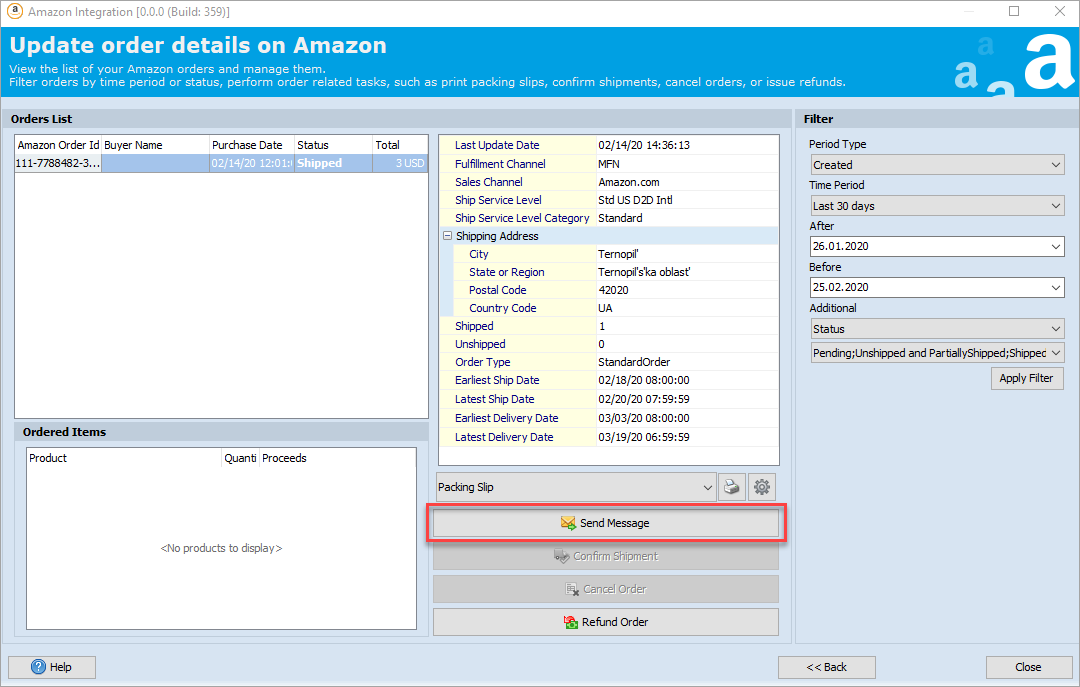Click the Refund Order button
This screenshot has width=1080, height=687.
[605, 622]
